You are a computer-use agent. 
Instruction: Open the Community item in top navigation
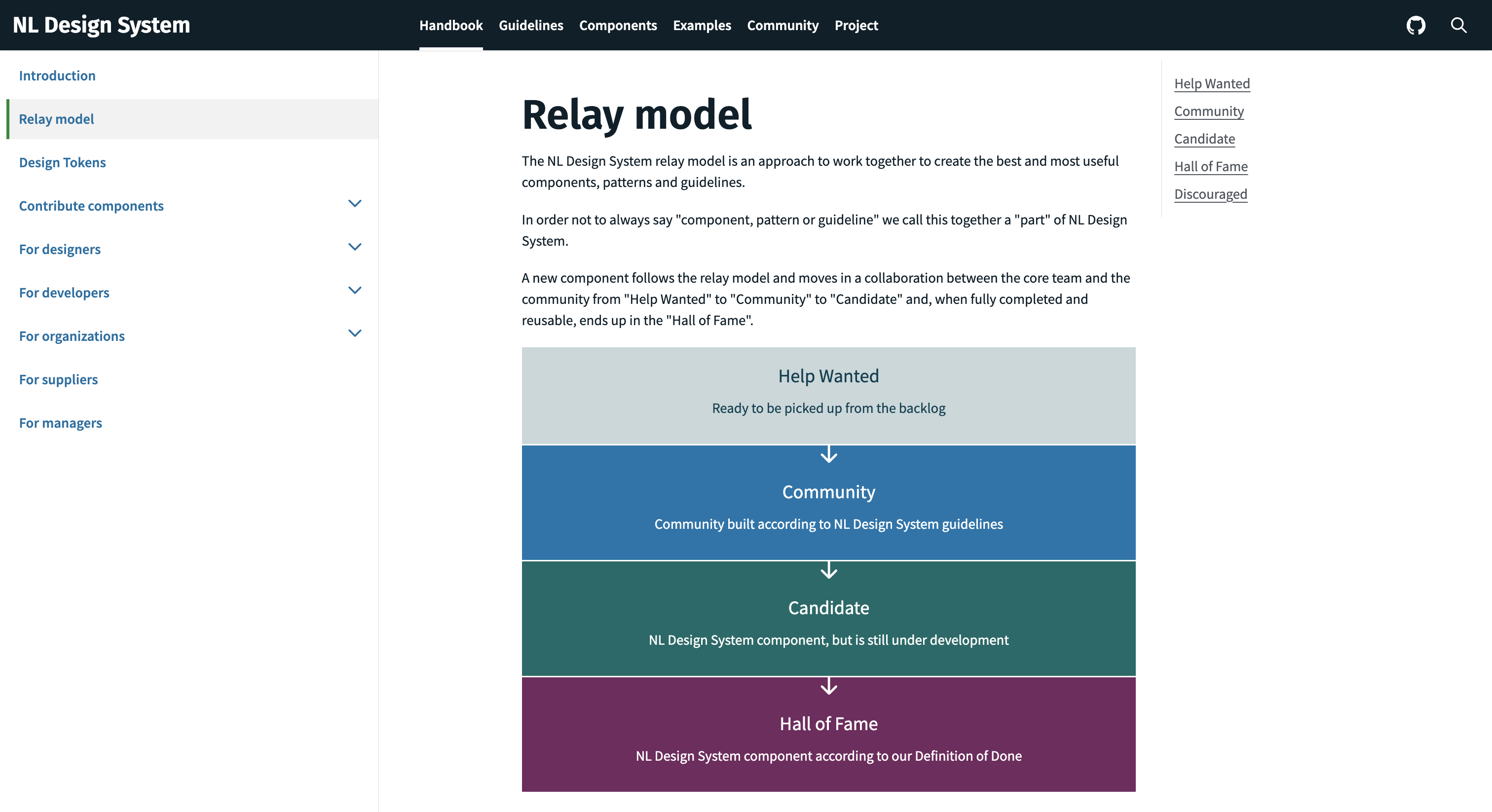click(783, 26)
